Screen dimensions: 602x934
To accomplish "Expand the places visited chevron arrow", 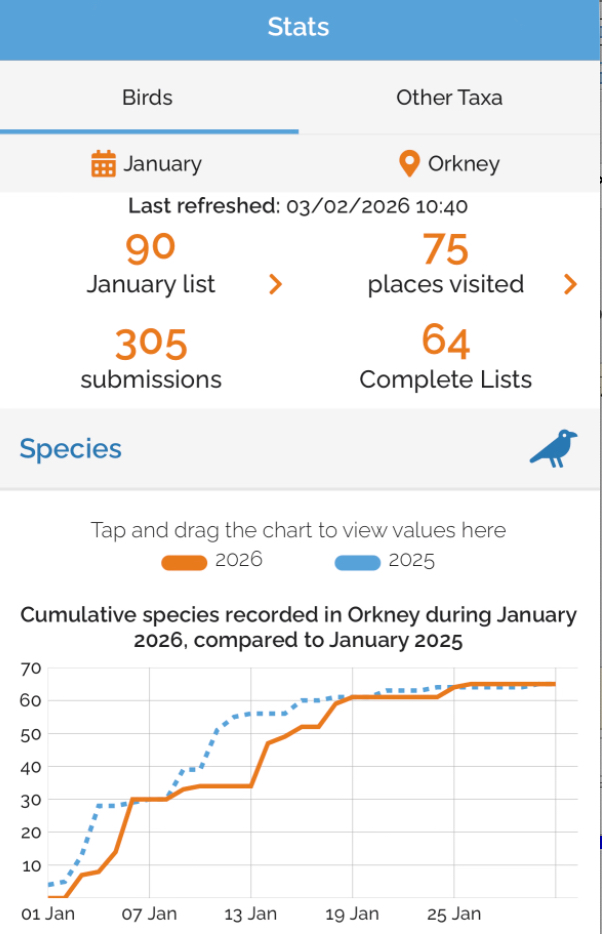I will (570, 285).
